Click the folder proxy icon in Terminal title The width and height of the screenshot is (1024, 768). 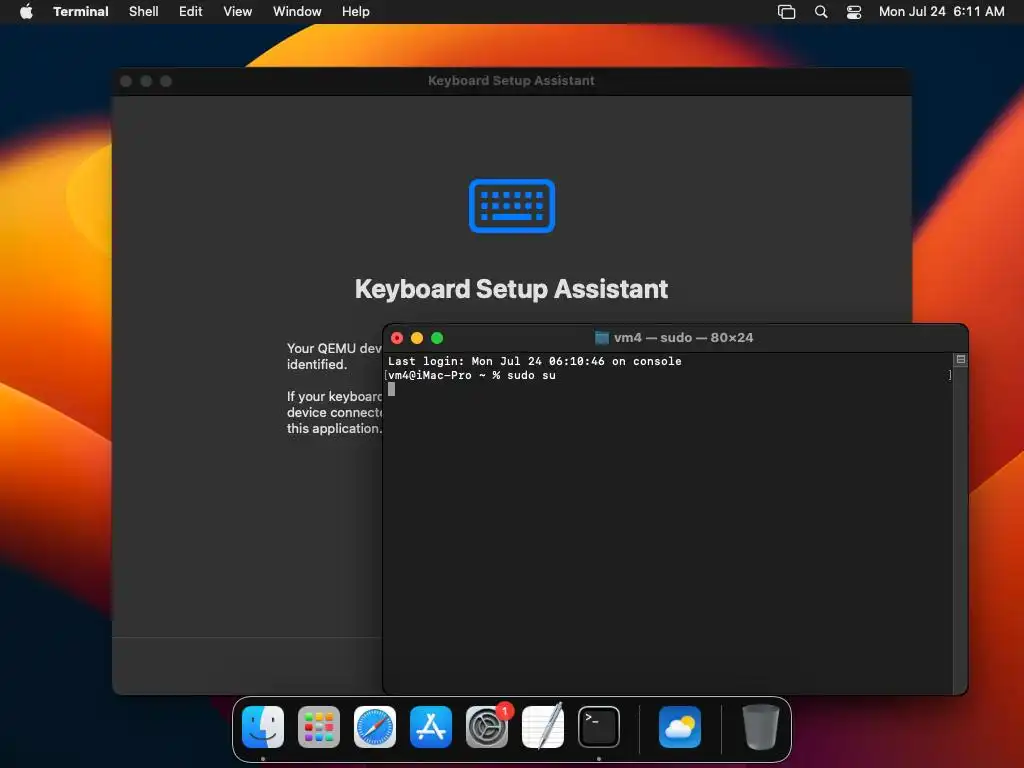(x=601, y=338)
